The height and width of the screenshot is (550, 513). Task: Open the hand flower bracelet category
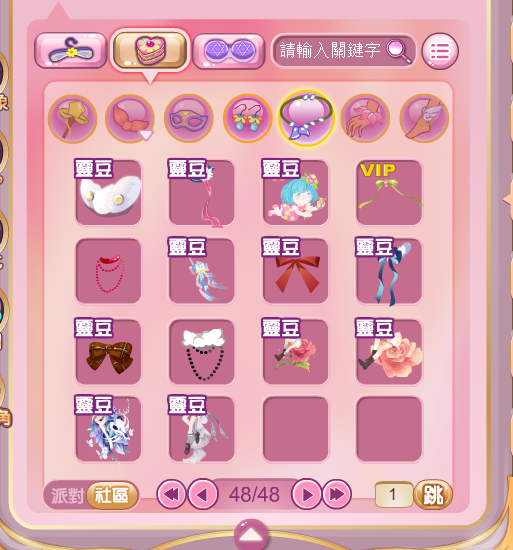[365, 118]
